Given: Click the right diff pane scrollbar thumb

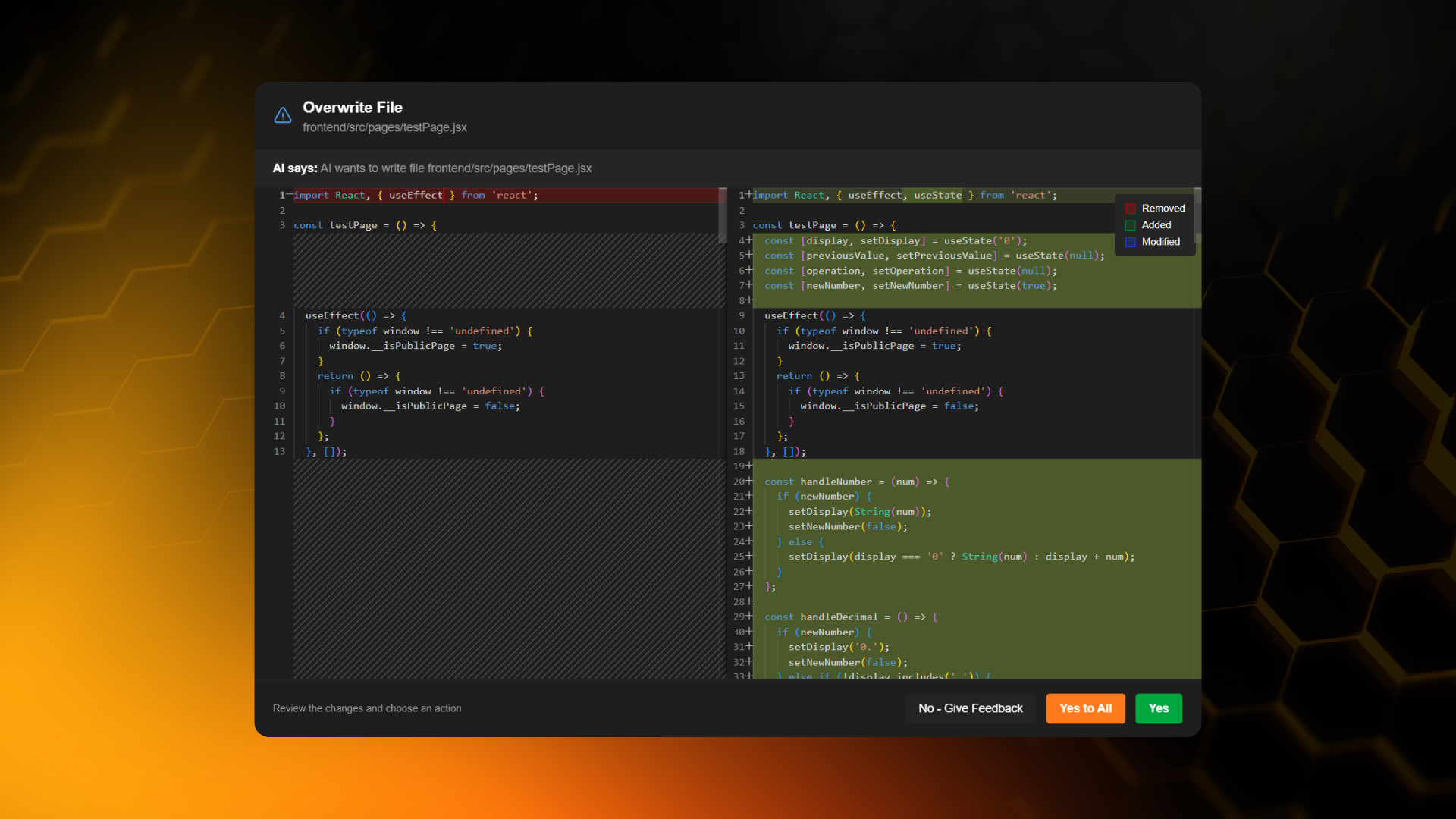Looking at the screenshot, I should click(x=1197, y=215).
